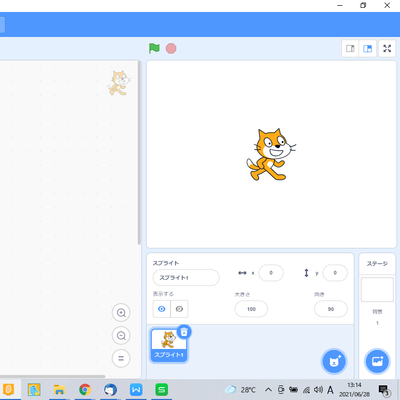Click the y position field
This screenshot has height=400, width=400.
point(335,273)
